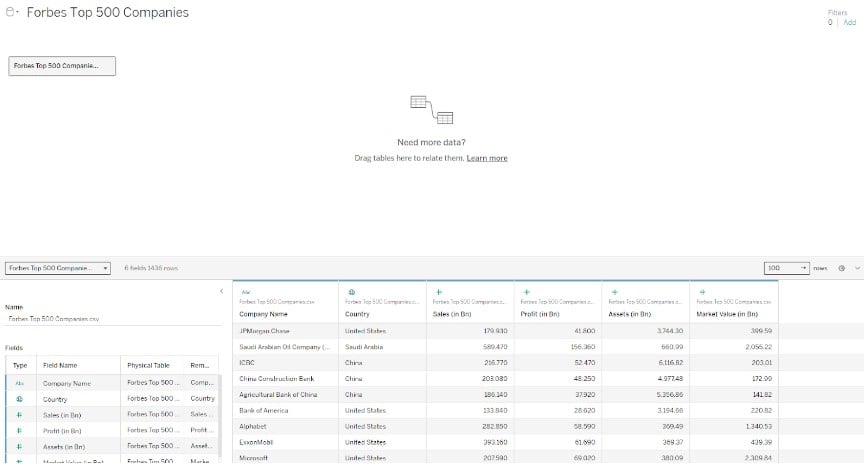Click the Forbes Top 500 Companies data source title
Image resolution: width=865 pixels, height=466 pixels.
click(x=108, y=12)
